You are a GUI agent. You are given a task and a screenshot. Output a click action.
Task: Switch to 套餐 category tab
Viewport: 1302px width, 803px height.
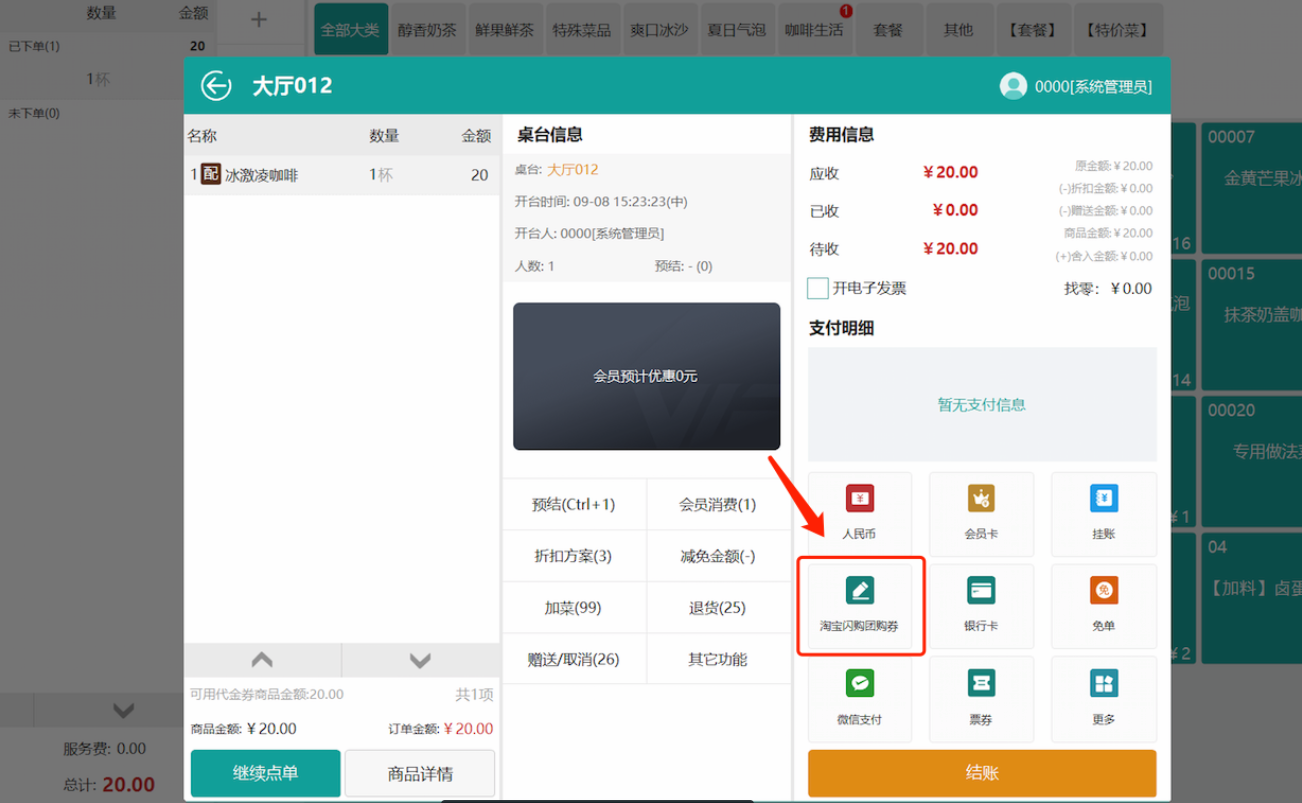[888, 30]
